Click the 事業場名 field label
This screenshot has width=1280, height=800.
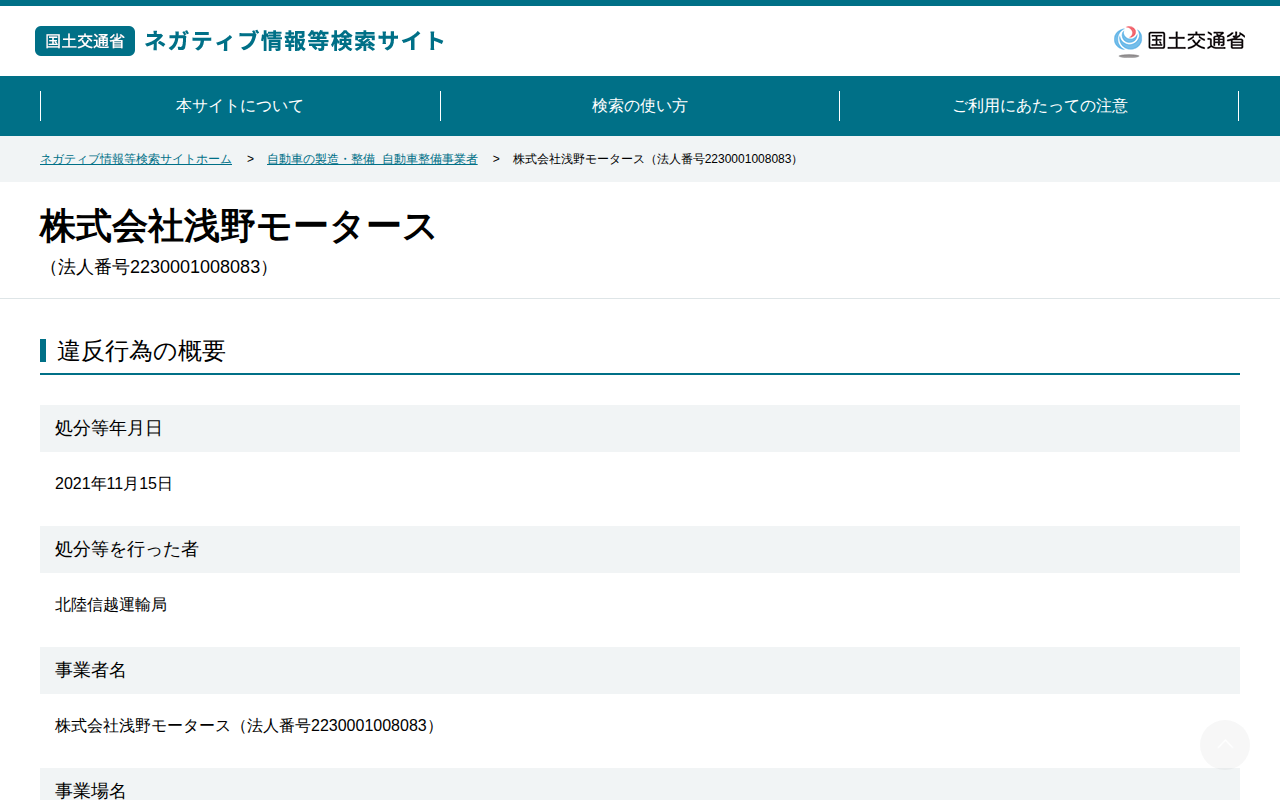(x=91, y=790)
